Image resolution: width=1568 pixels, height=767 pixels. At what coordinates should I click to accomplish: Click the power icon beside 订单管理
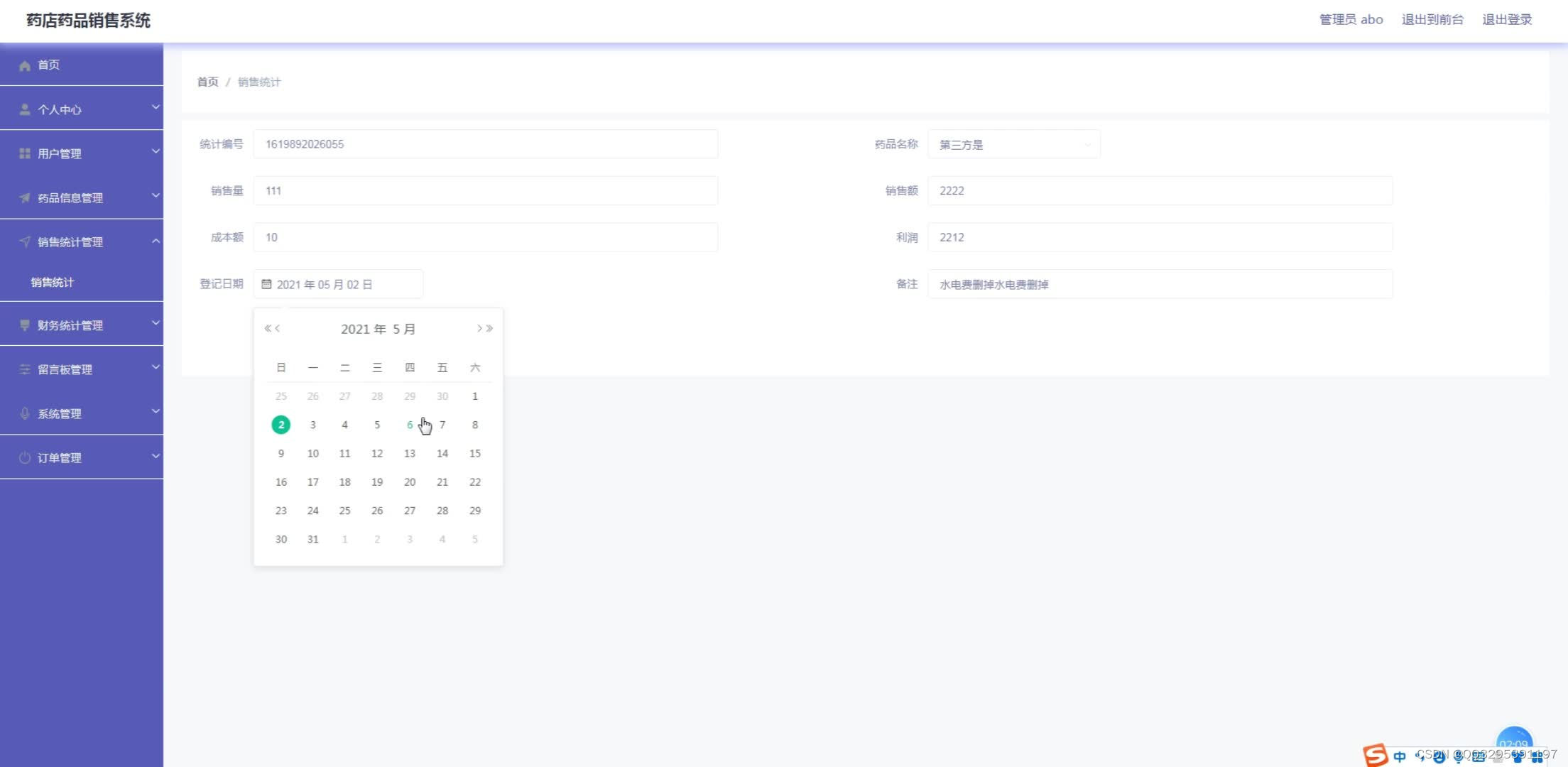pyautogui.click(x=25, y=457)
